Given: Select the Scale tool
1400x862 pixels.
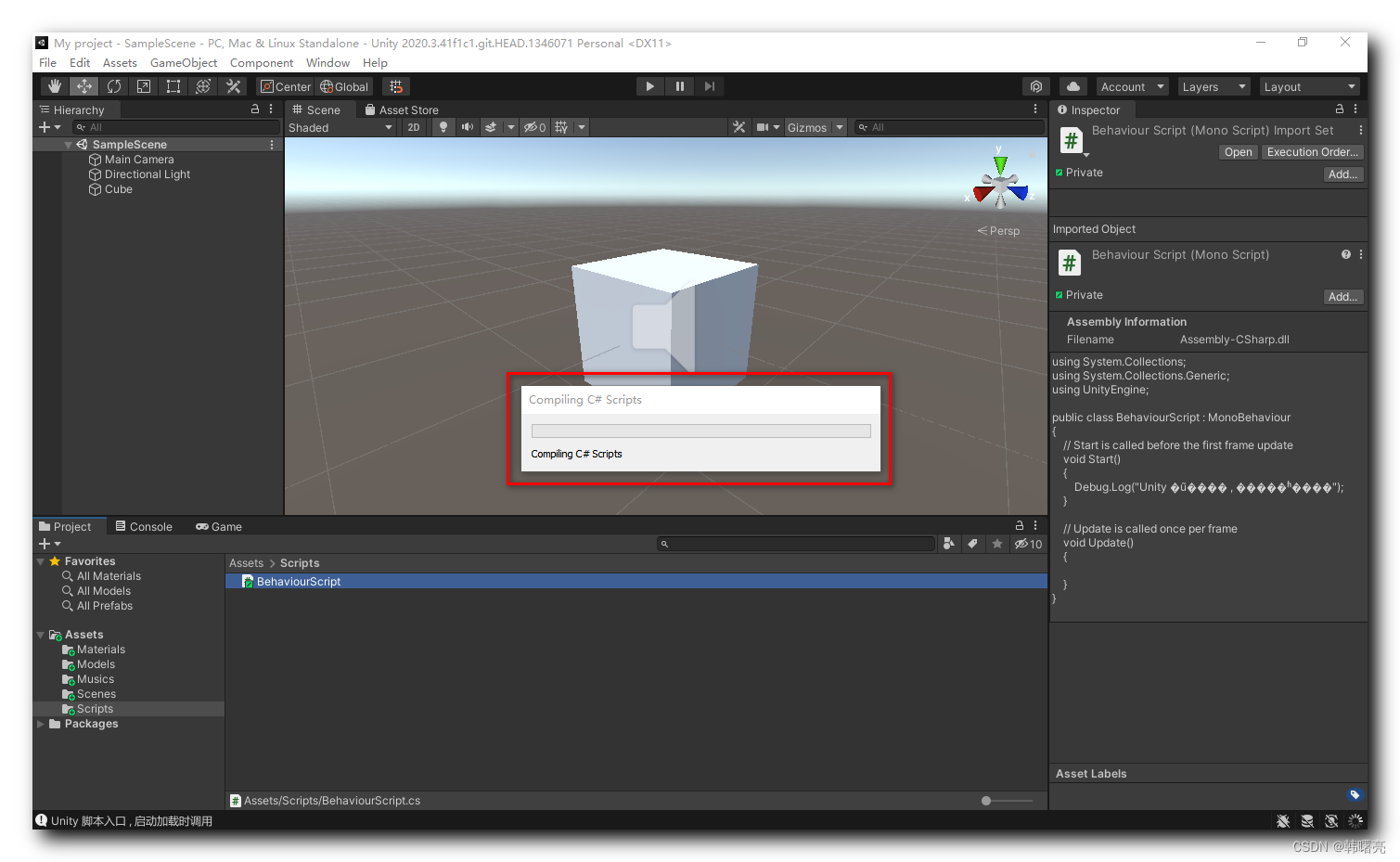Looking at the screenshot, I should [143, 85].
